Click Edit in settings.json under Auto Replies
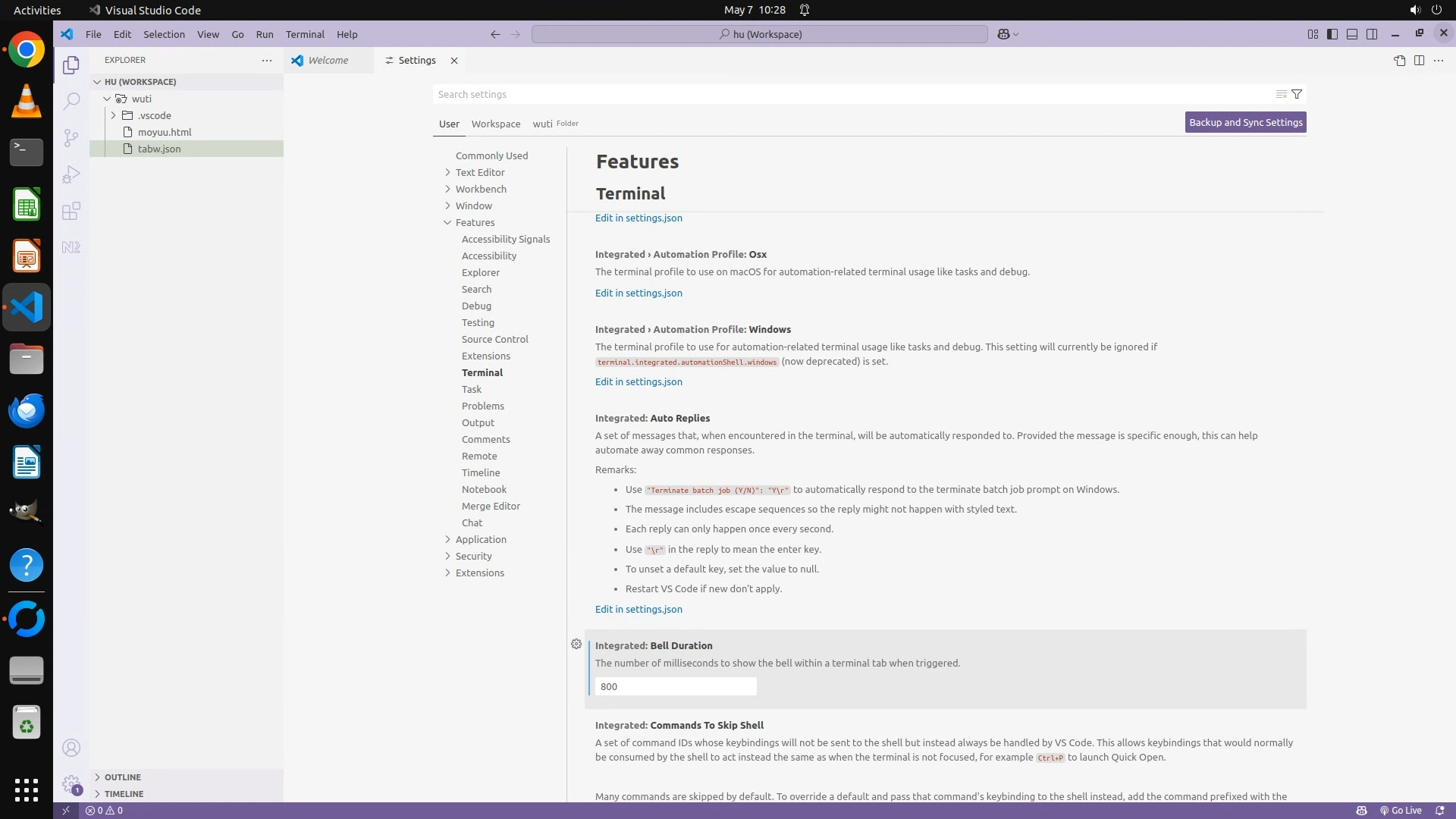The height and width of the screenshot is (819, 1456). point(639,609)
